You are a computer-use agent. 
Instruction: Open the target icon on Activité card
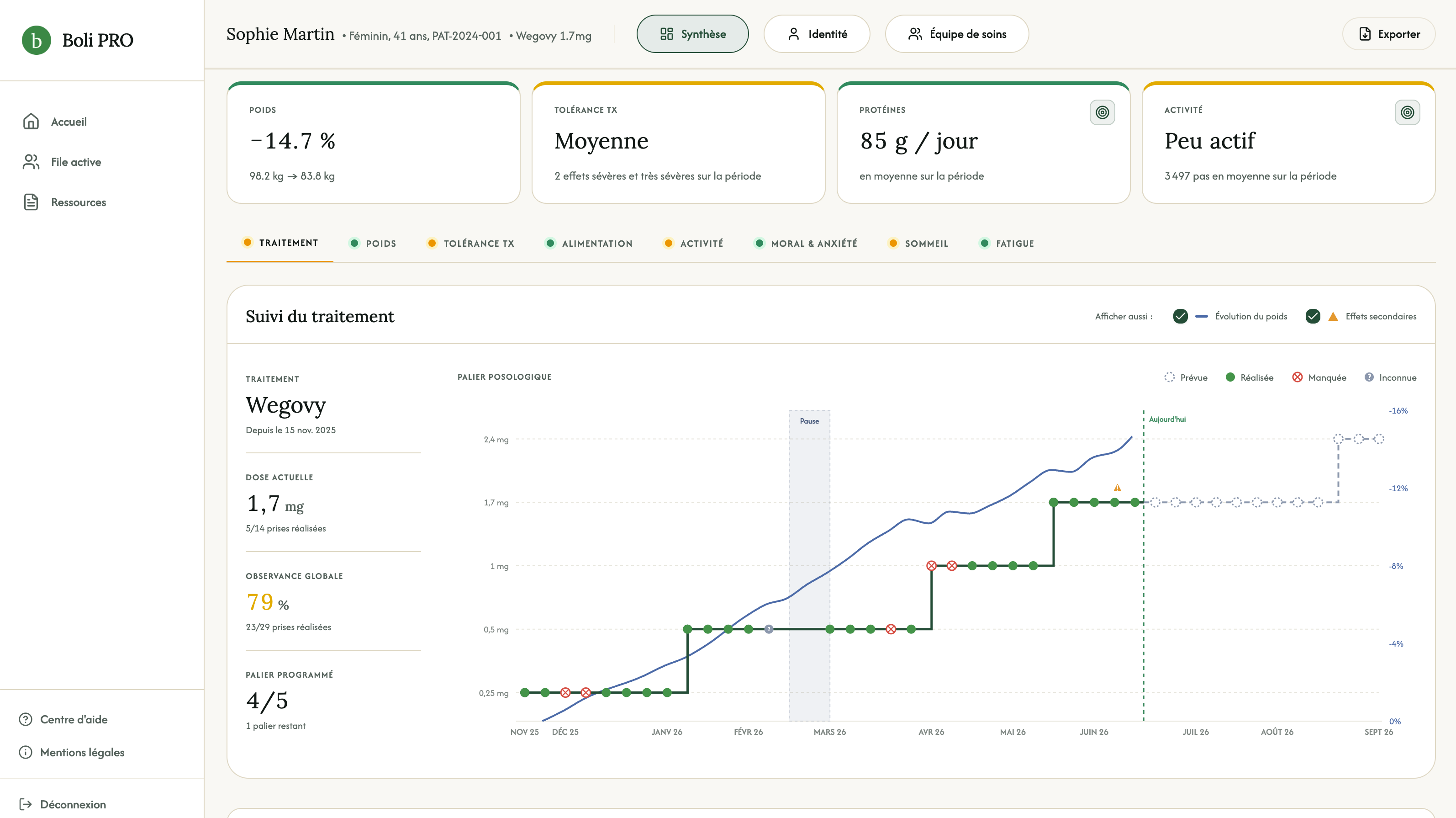(1408, 112)
